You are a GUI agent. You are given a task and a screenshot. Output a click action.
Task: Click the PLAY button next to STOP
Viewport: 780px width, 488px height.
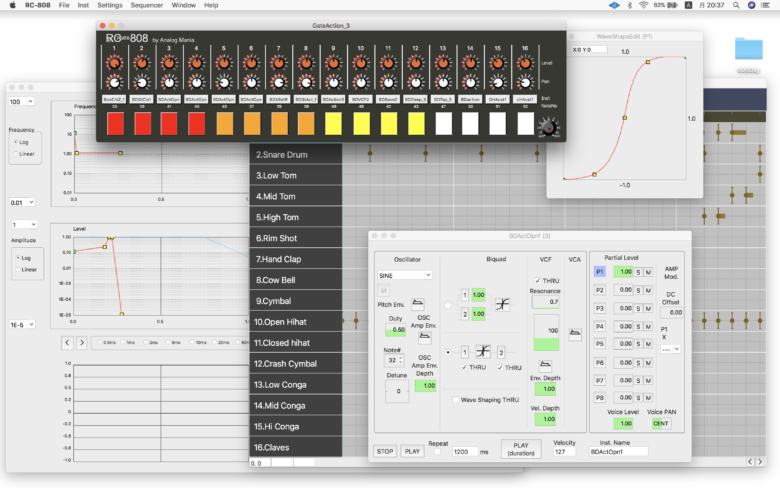tap(412, 452)
